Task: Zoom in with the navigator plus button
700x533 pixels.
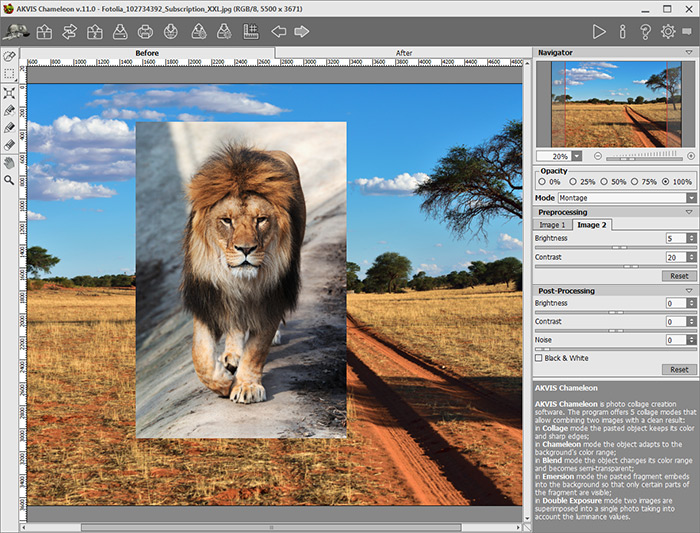Action: click(x=691, y=156)
